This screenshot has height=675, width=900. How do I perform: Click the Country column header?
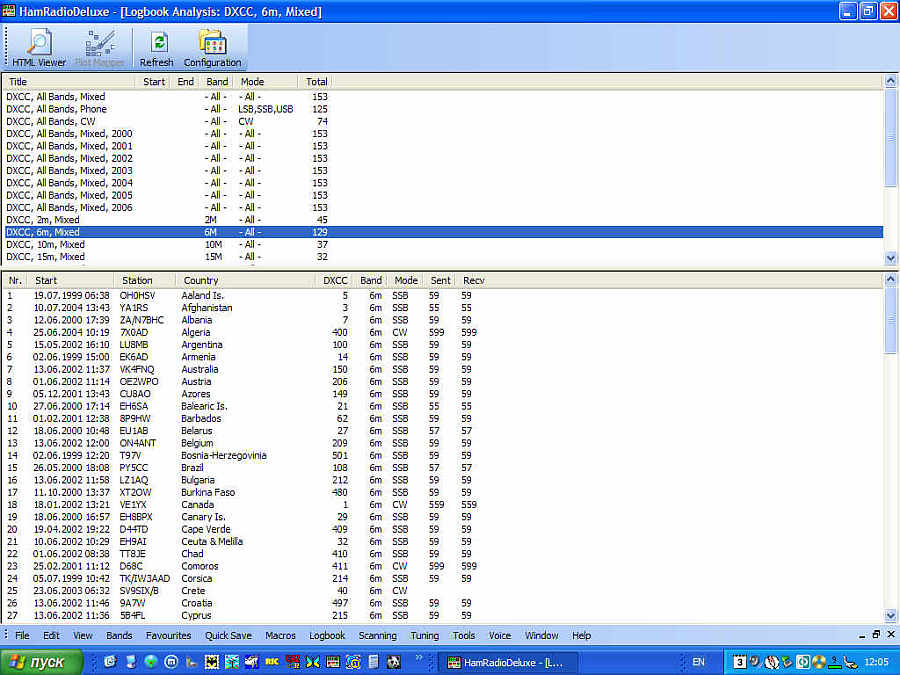coord(246,280)
